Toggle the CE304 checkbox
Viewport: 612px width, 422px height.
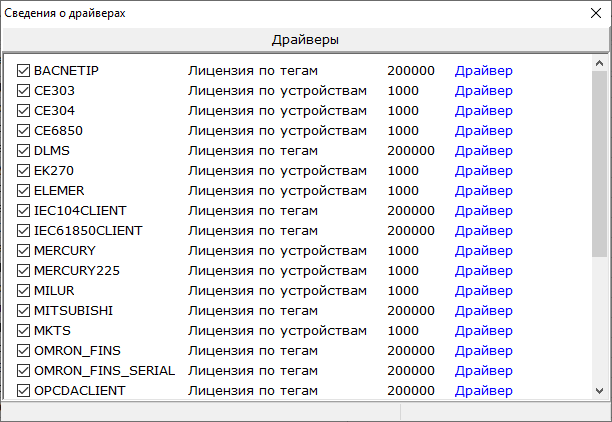click(x=23, y=110)
